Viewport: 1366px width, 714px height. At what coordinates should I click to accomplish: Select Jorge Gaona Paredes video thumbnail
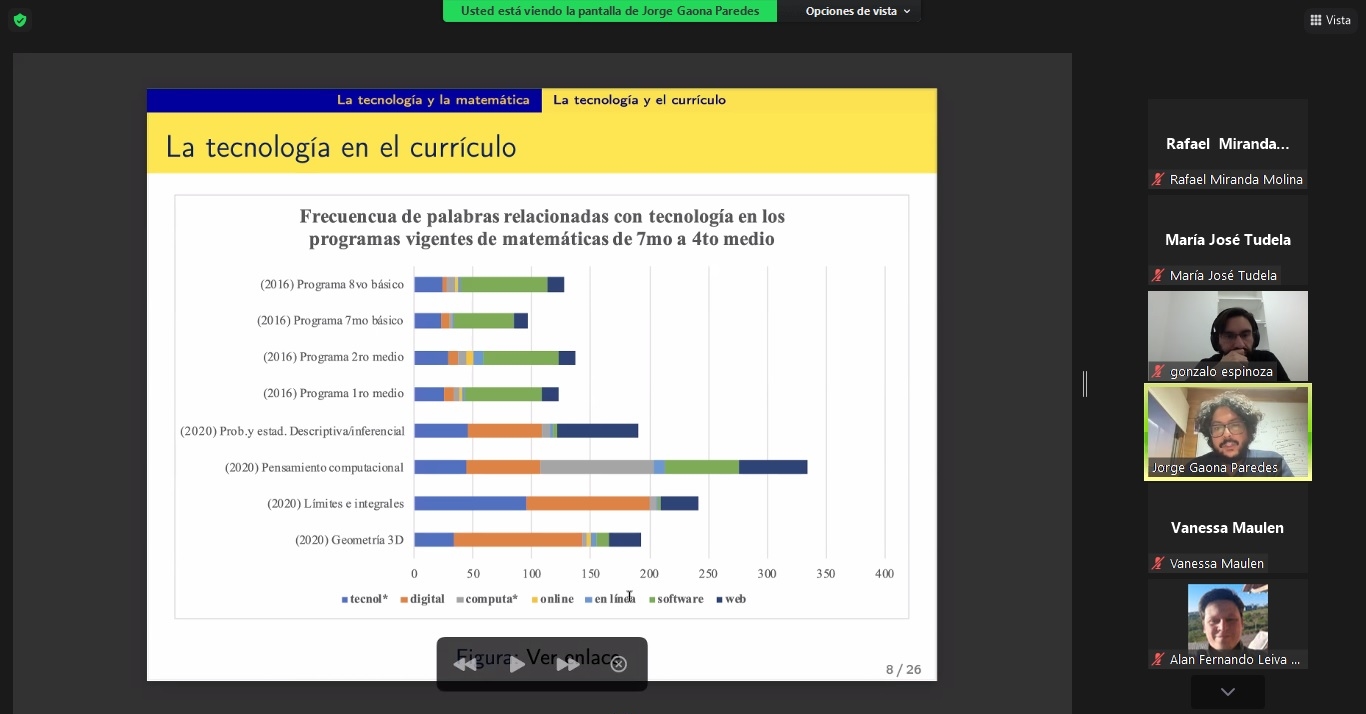coord(1228,432)
